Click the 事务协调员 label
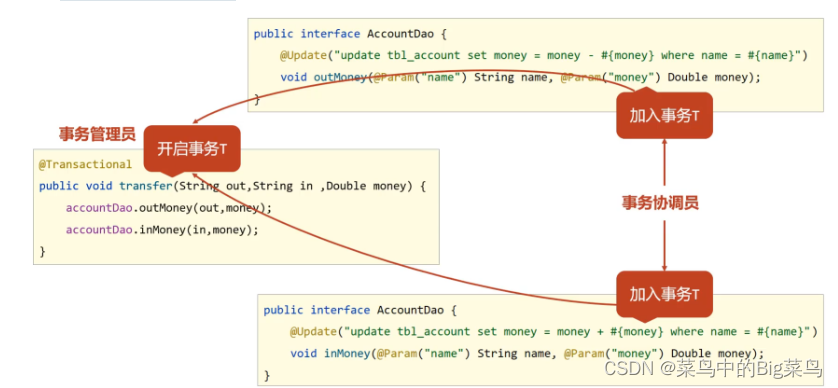The width and height of the screenshot is (838, 388). coord(660,202)
